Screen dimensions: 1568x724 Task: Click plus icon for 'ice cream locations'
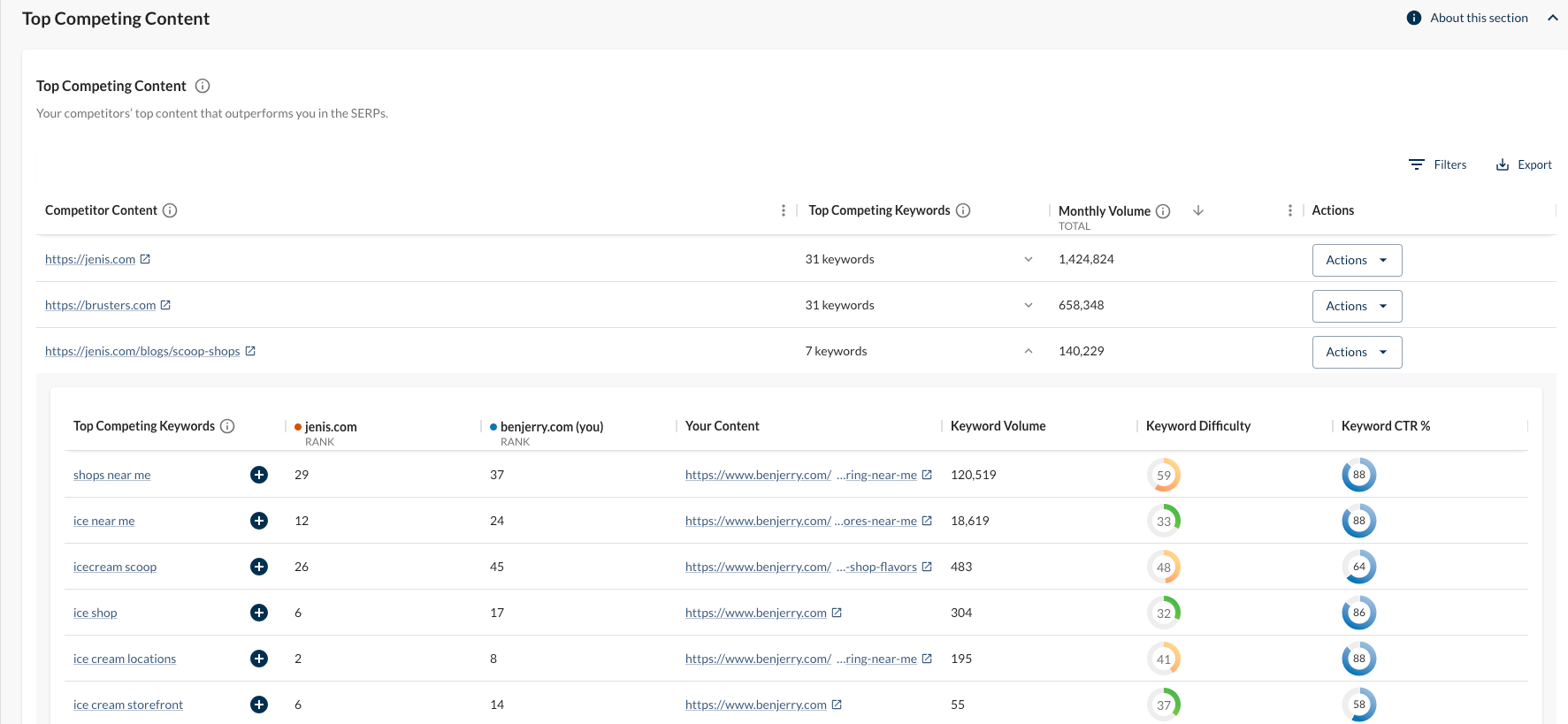point(259,659)
